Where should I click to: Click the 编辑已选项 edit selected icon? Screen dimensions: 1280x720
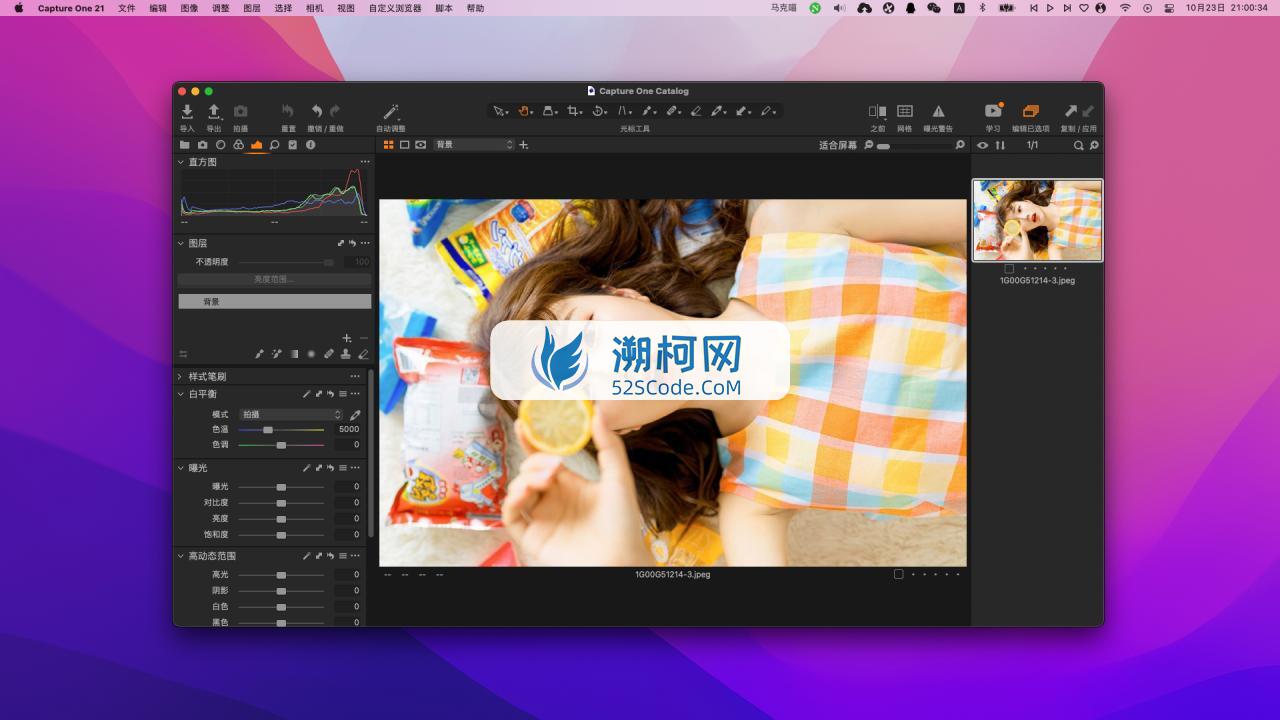pos(1030,111)
